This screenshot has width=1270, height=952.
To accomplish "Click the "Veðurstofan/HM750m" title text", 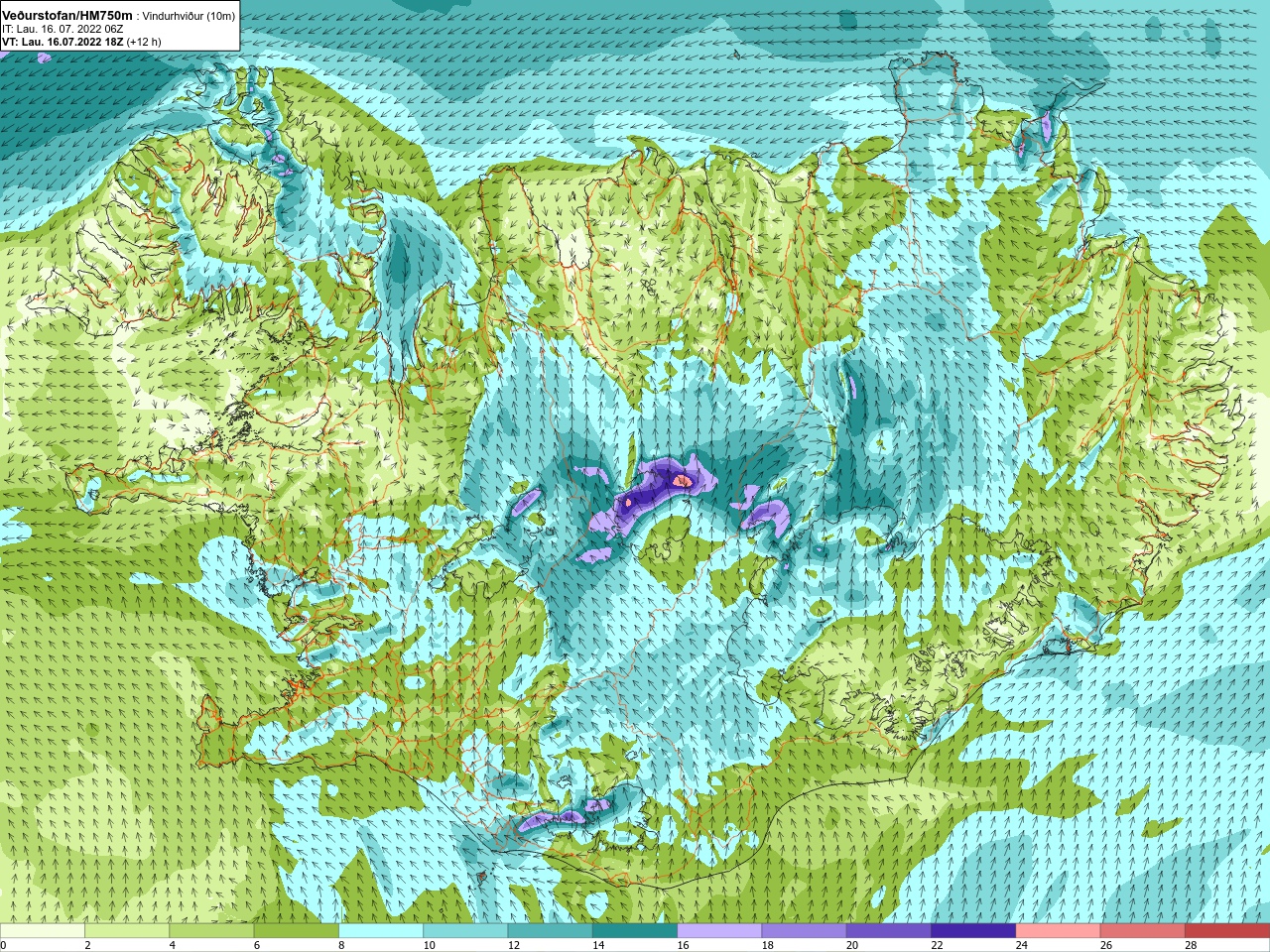I will click(66, 16).
